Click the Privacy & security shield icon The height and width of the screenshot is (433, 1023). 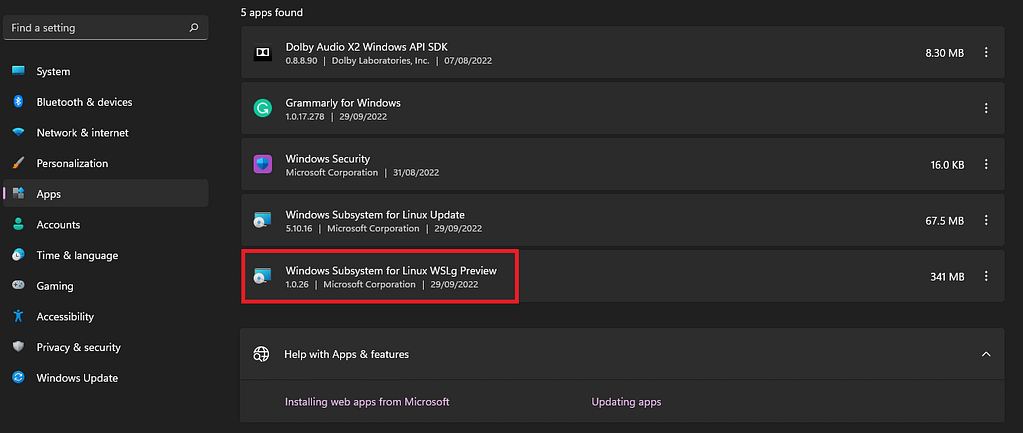pyautogui.click(x=18, y=347)
